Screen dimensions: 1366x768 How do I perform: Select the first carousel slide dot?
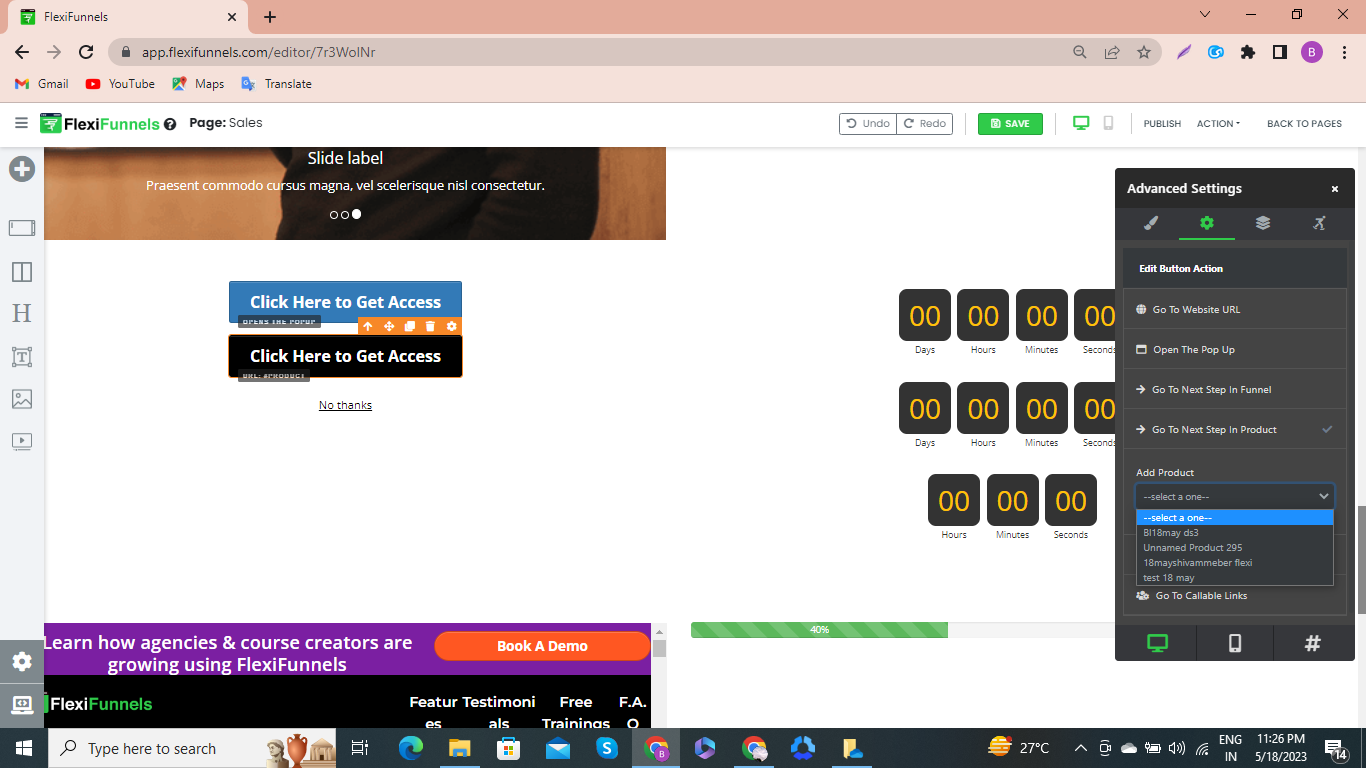[334, 214]
